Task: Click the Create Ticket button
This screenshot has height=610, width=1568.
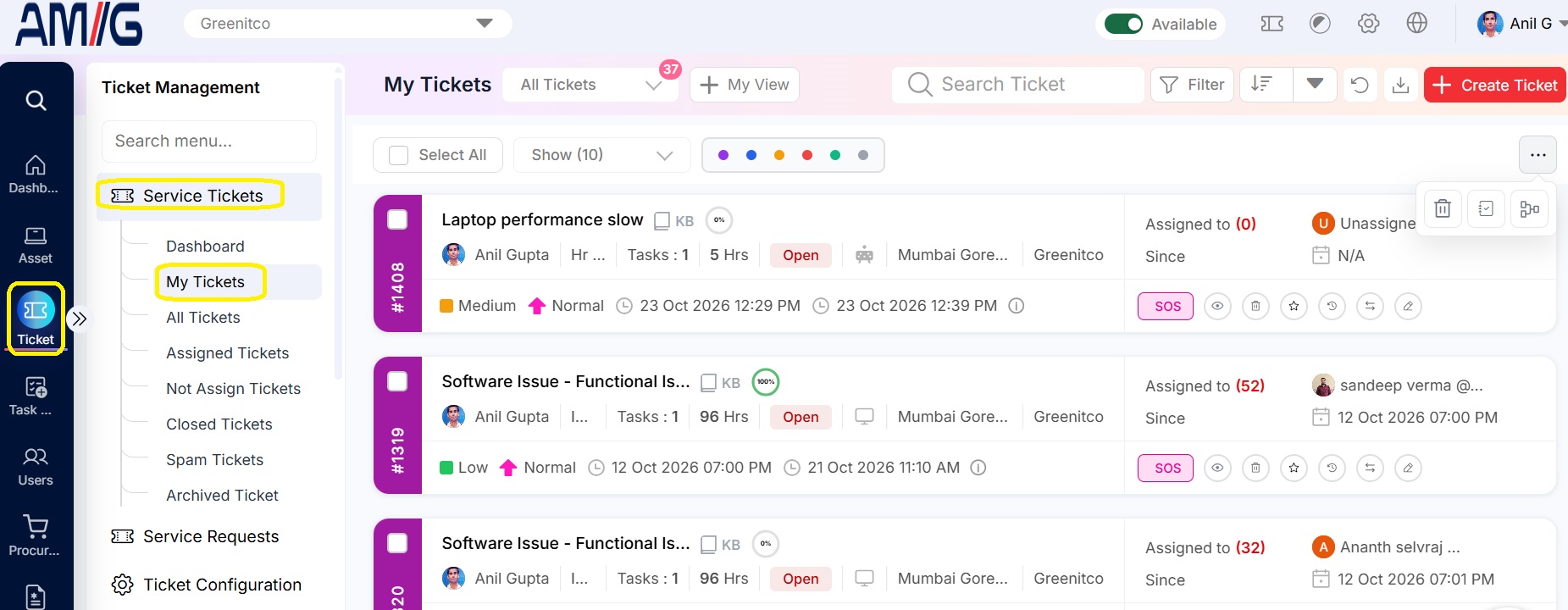Action: pyautogui.click(x=1495, y=85)
